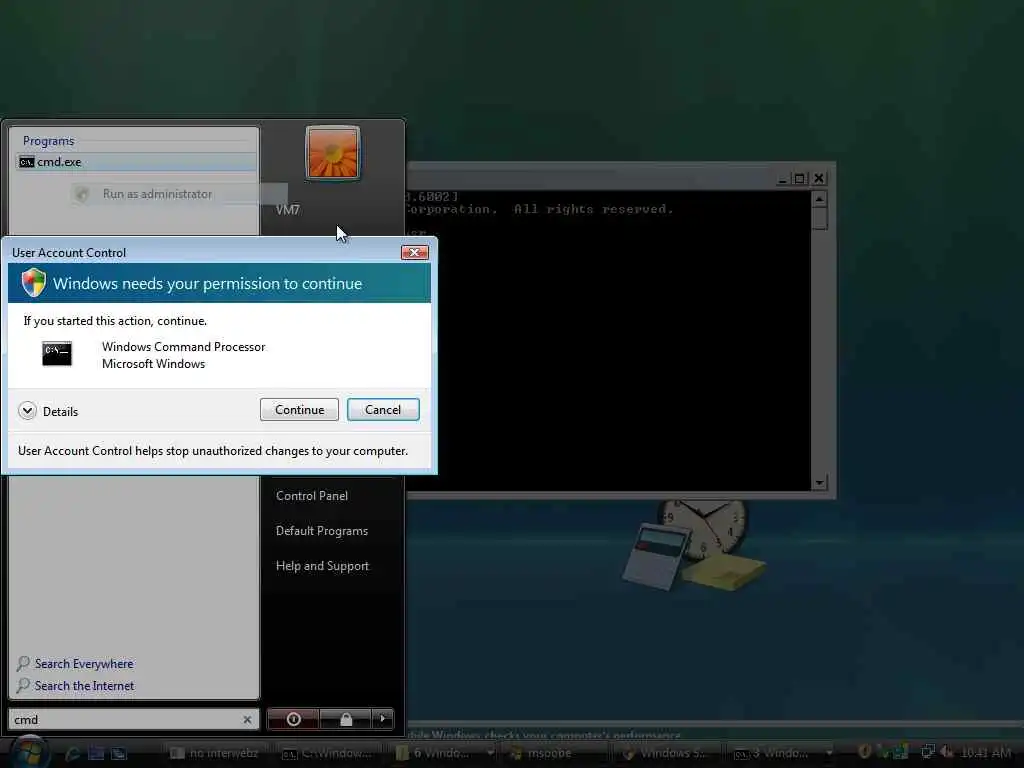
Task: Open shutdown options arrow menu
Action: [383, 719]
